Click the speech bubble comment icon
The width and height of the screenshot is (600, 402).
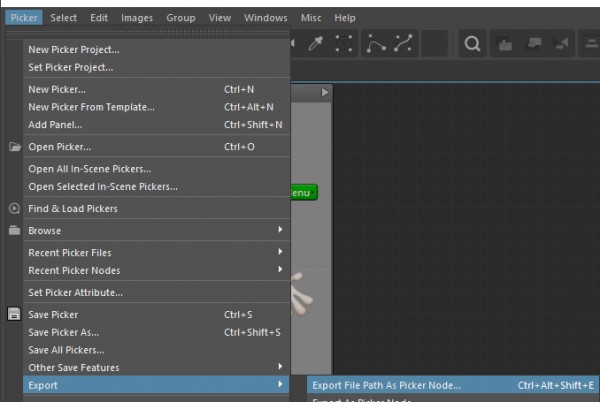click(534, 44)
